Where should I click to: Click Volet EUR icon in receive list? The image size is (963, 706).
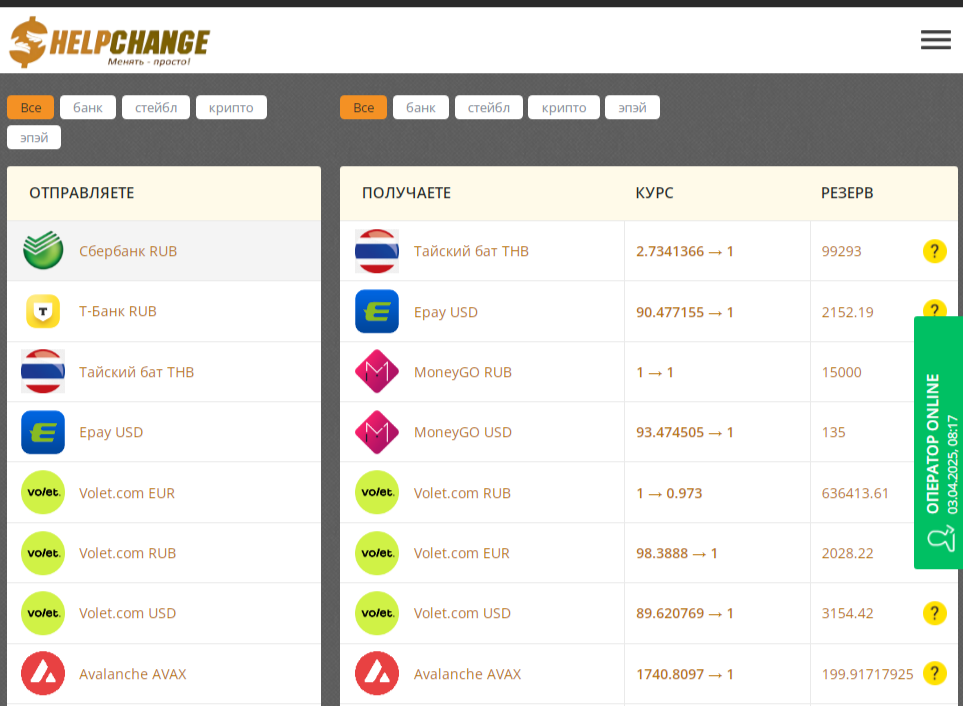click(377, 553)
